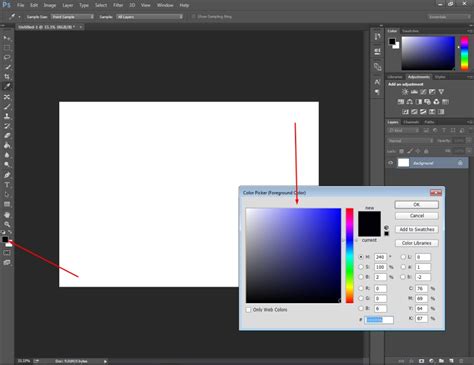Image resolution: width=474 pixels, height=365 pixels.
Task: Select the Brush tool
Action: (x=7, y=107)
